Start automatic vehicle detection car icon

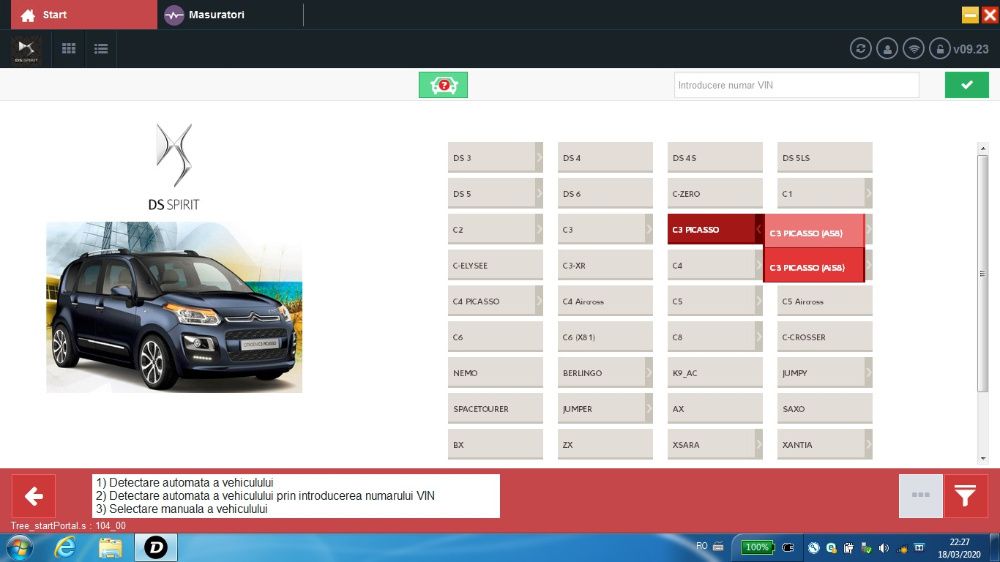pos(443,85)
